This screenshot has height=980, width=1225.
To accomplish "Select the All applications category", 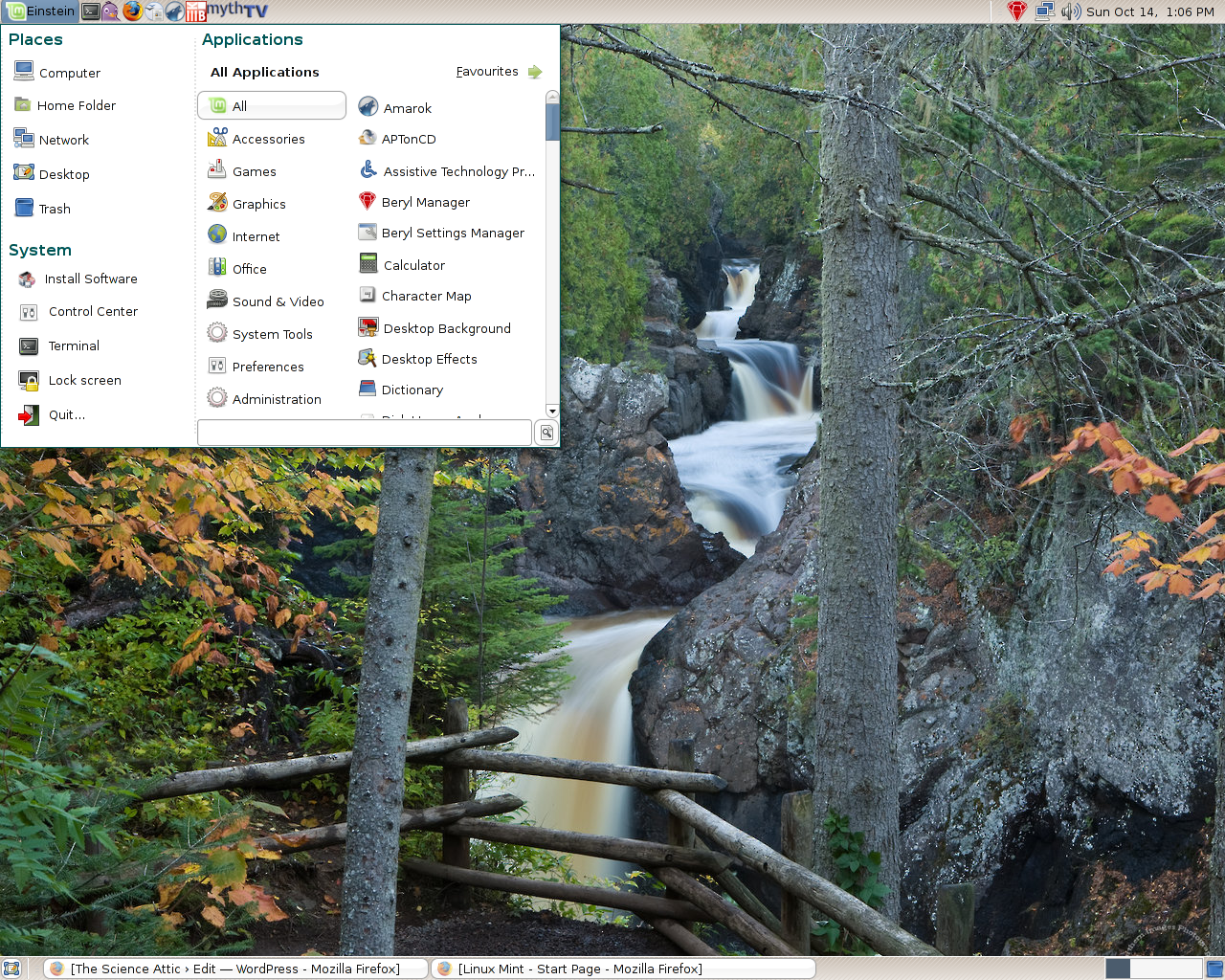I will click(272, 106).
